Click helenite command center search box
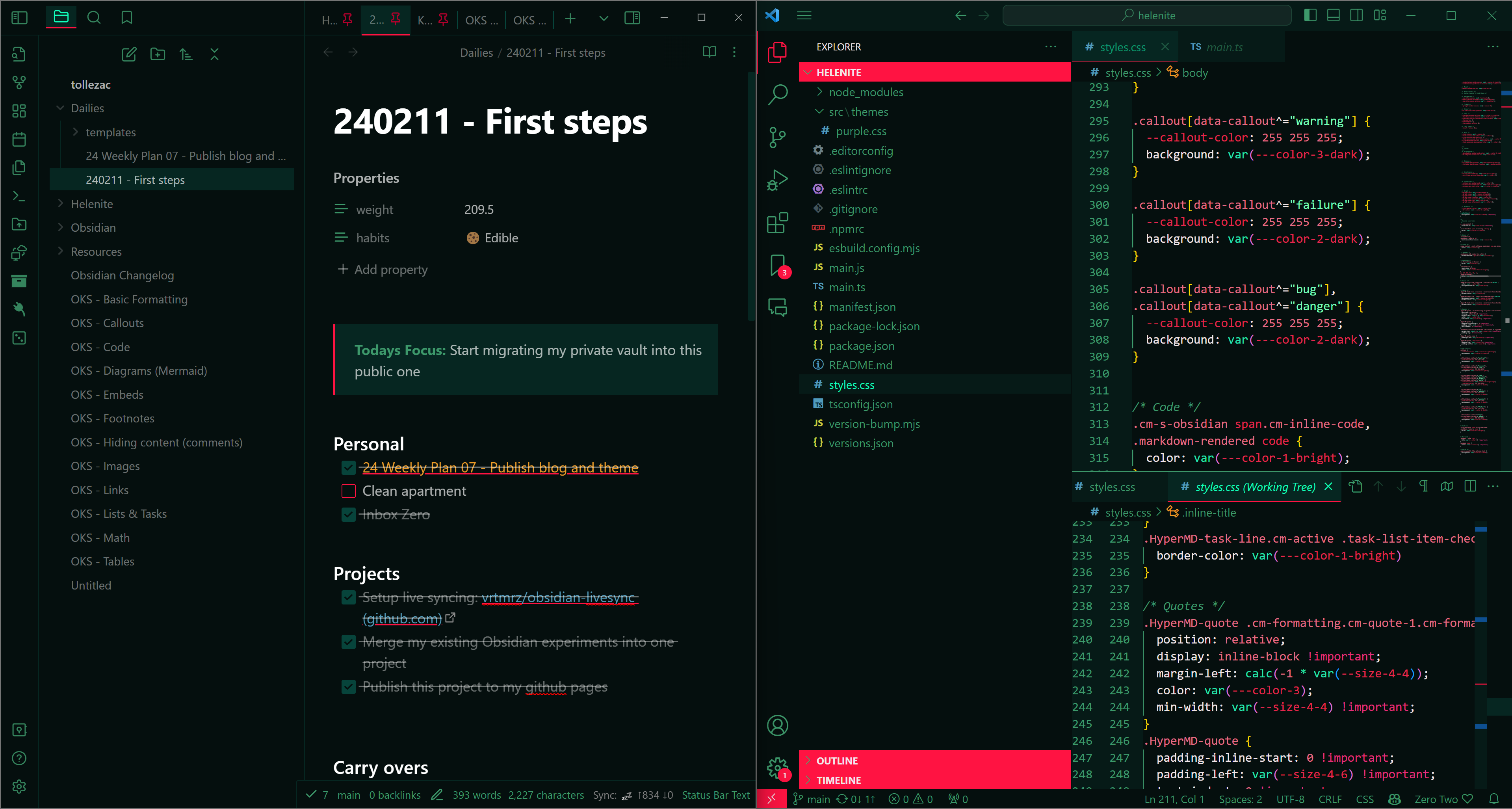This screenshot has height=809, width=1512. pyautogui.click(x=1147, y=15)
